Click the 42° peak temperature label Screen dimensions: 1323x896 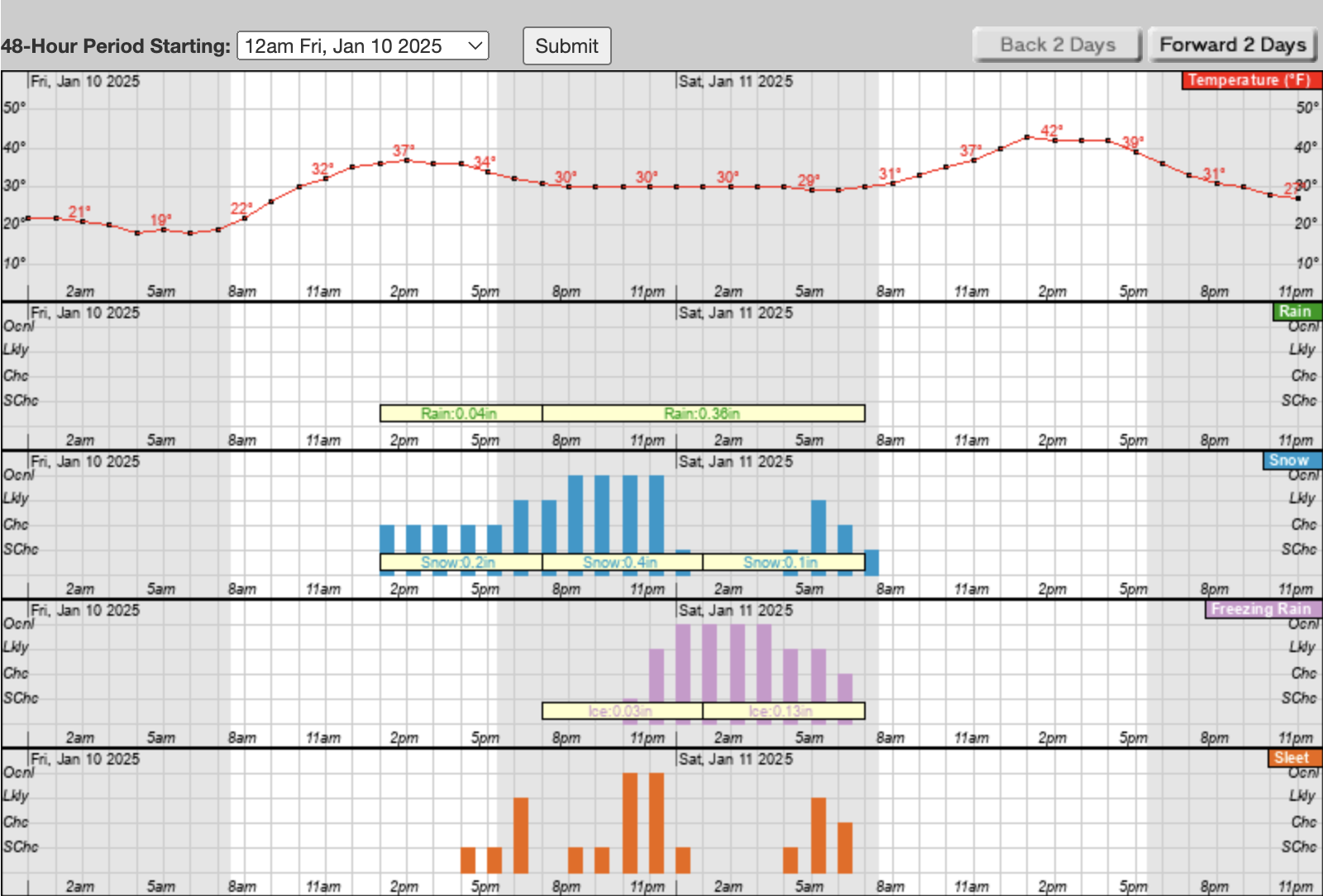click(x=1051, y=131)
